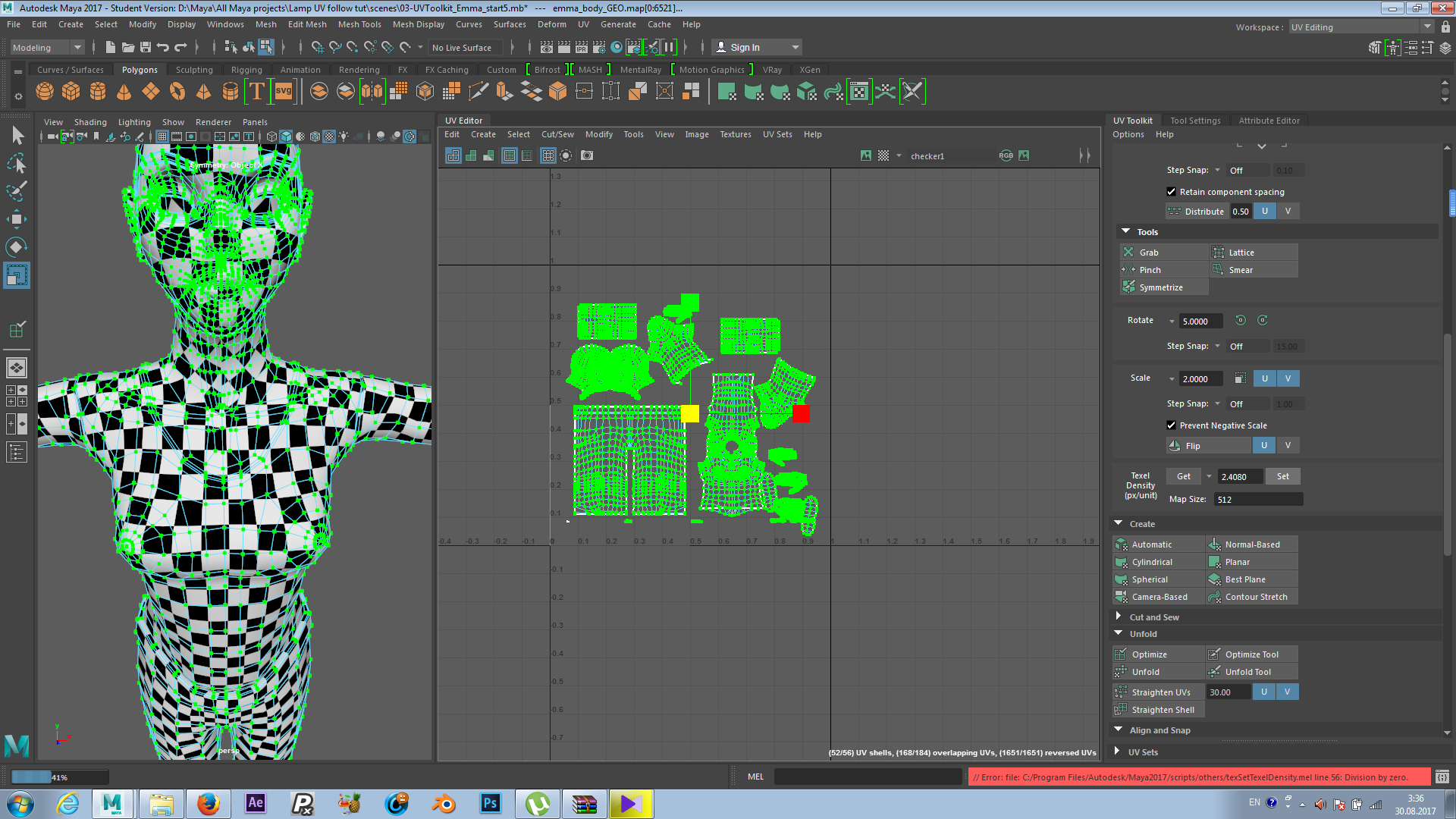The width and height of the screenshot is (1456, 819).
Task: Click the texel density Get button
Action: 1183,476
